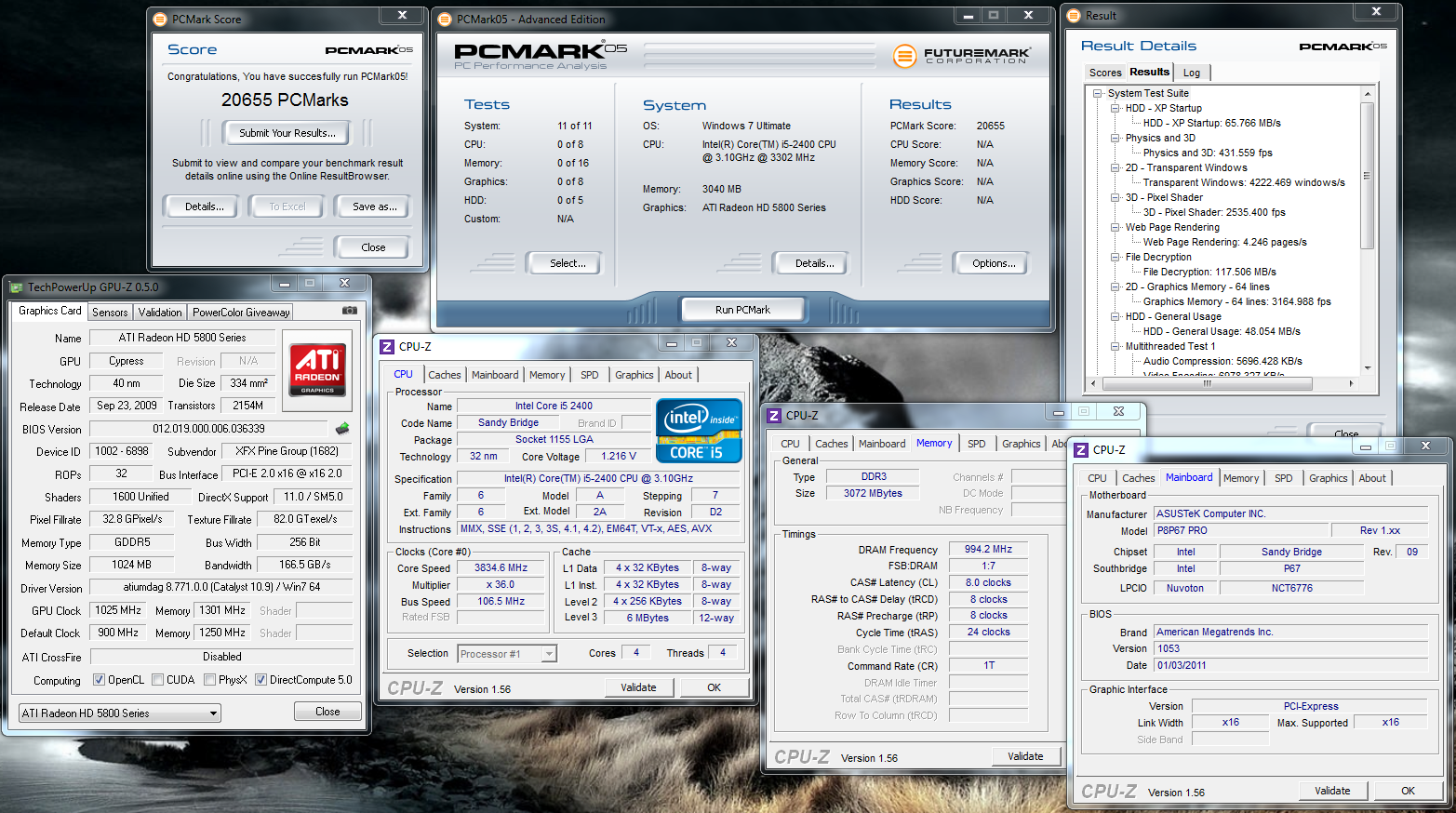Click Select button under Tests
1456x813 pixels.
click(x=567, y=263)
